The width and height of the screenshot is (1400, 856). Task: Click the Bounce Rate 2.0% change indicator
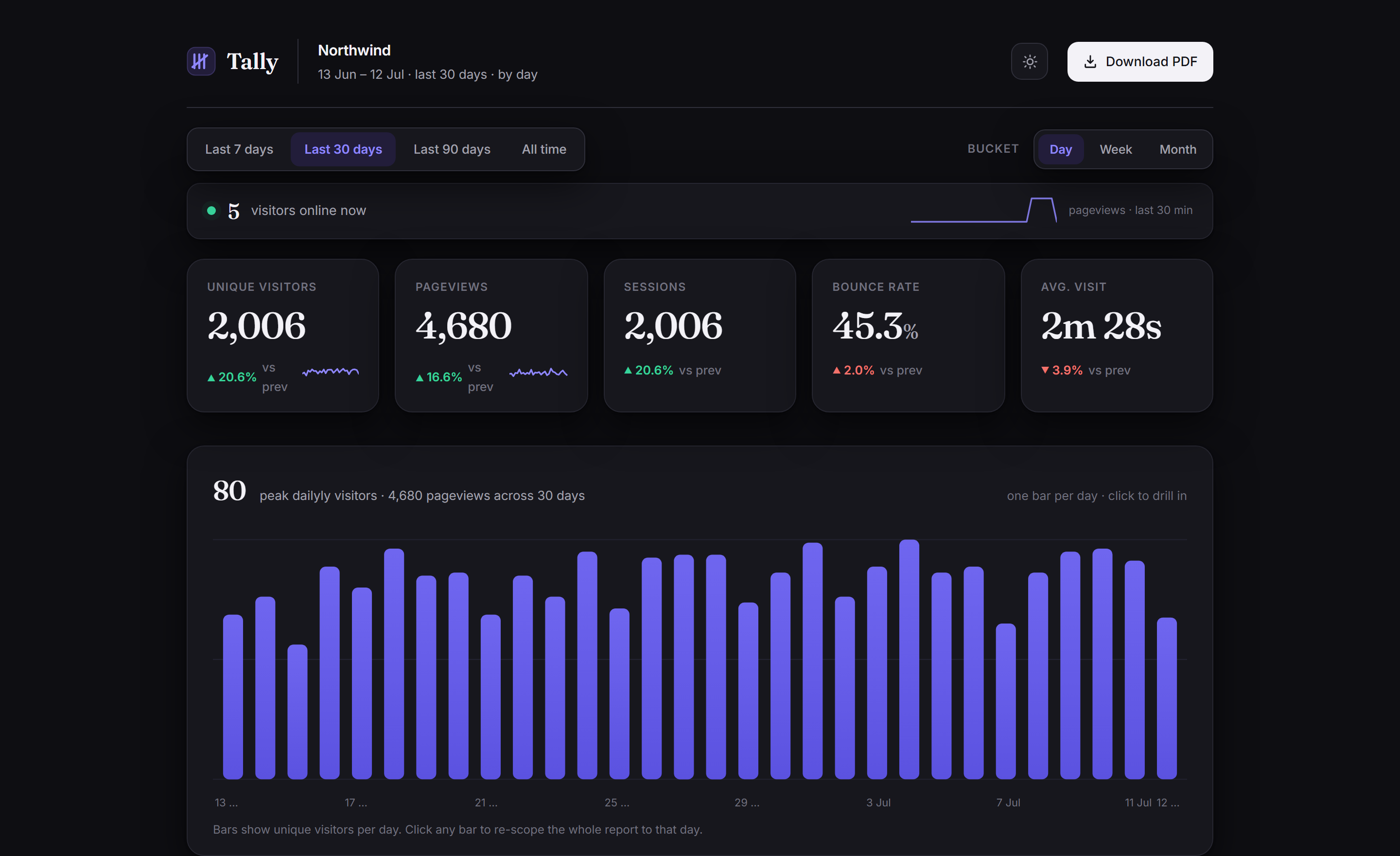(854, 370)
